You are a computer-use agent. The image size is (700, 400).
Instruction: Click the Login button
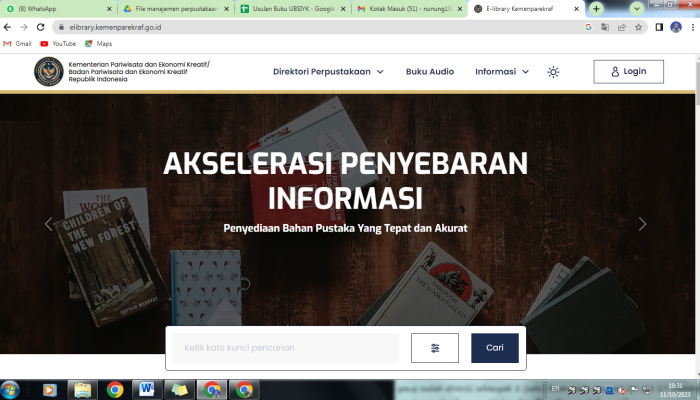point(628,72)
